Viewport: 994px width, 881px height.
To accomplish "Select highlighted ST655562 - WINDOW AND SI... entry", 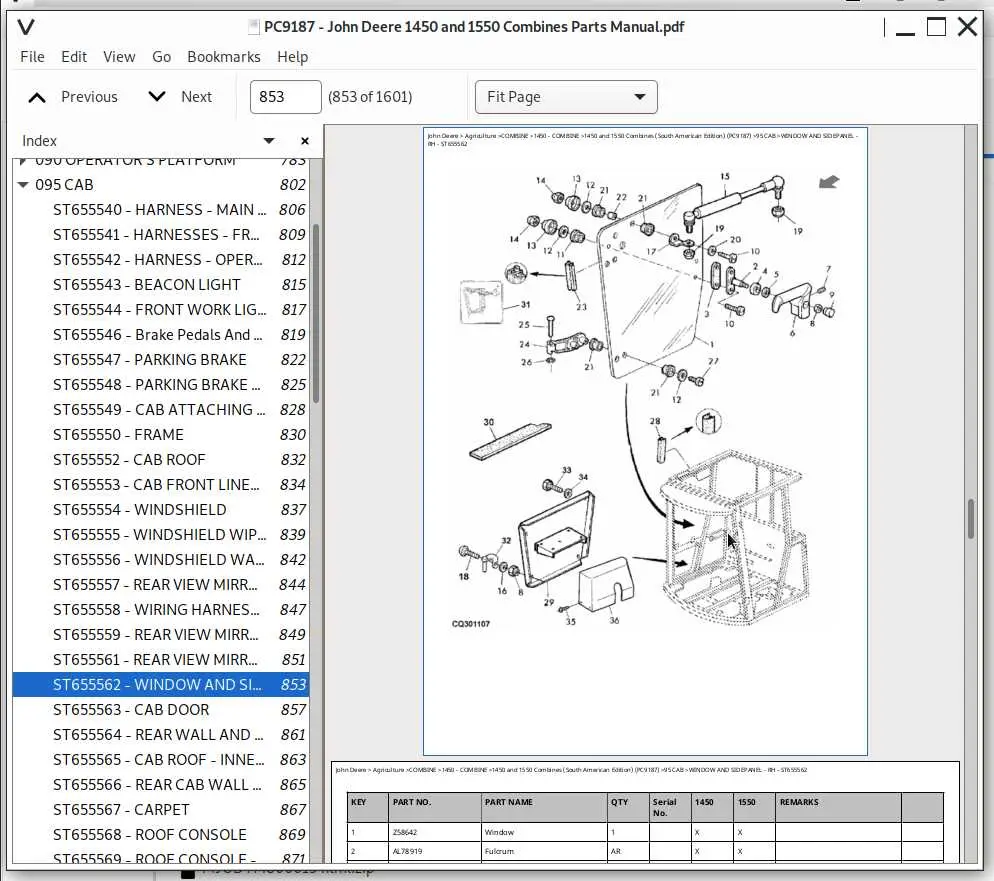I will pos(161,685).
